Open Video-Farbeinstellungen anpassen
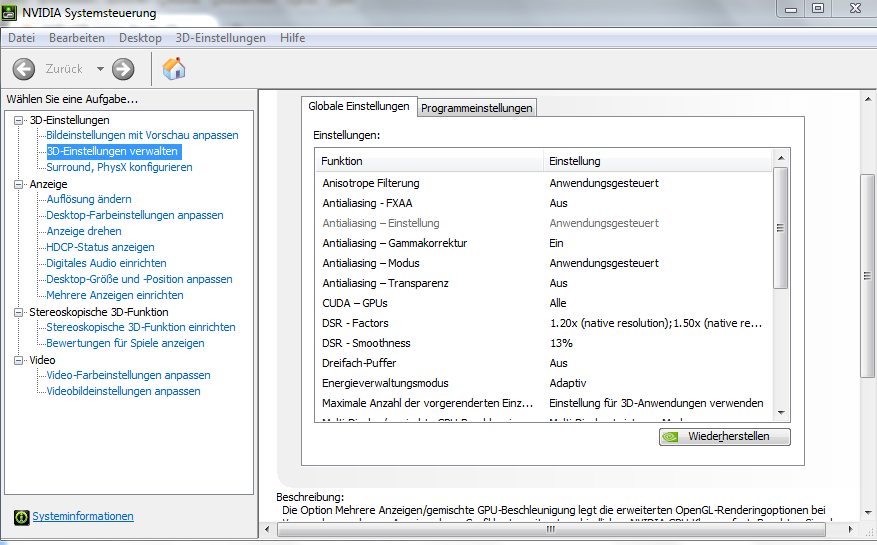 [x=129, y=375]
